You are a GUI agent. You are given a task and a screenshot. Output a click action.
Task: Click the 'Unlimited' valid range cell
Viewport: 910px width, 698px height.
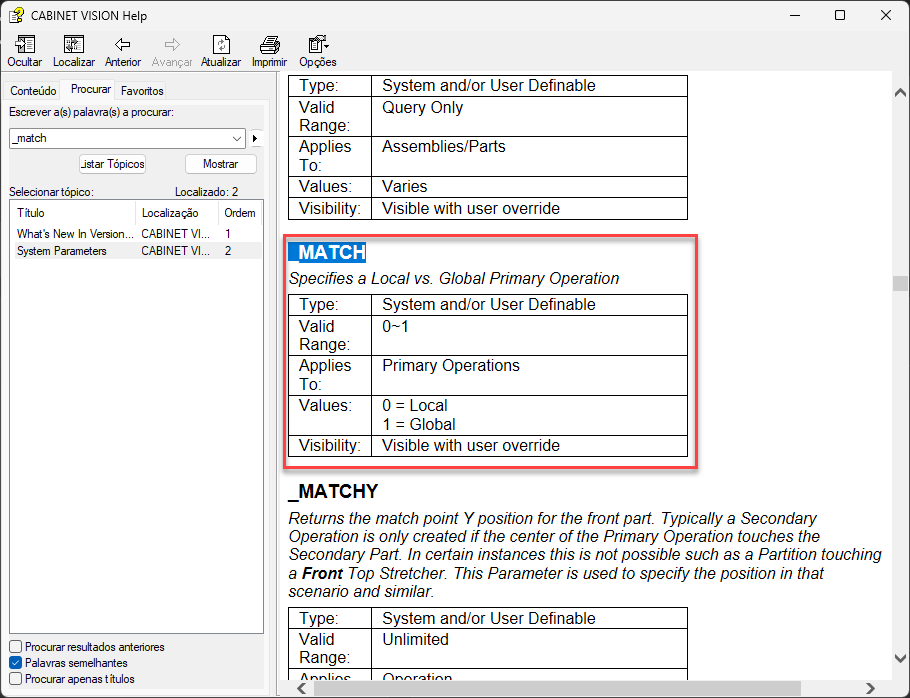[529, 649]
